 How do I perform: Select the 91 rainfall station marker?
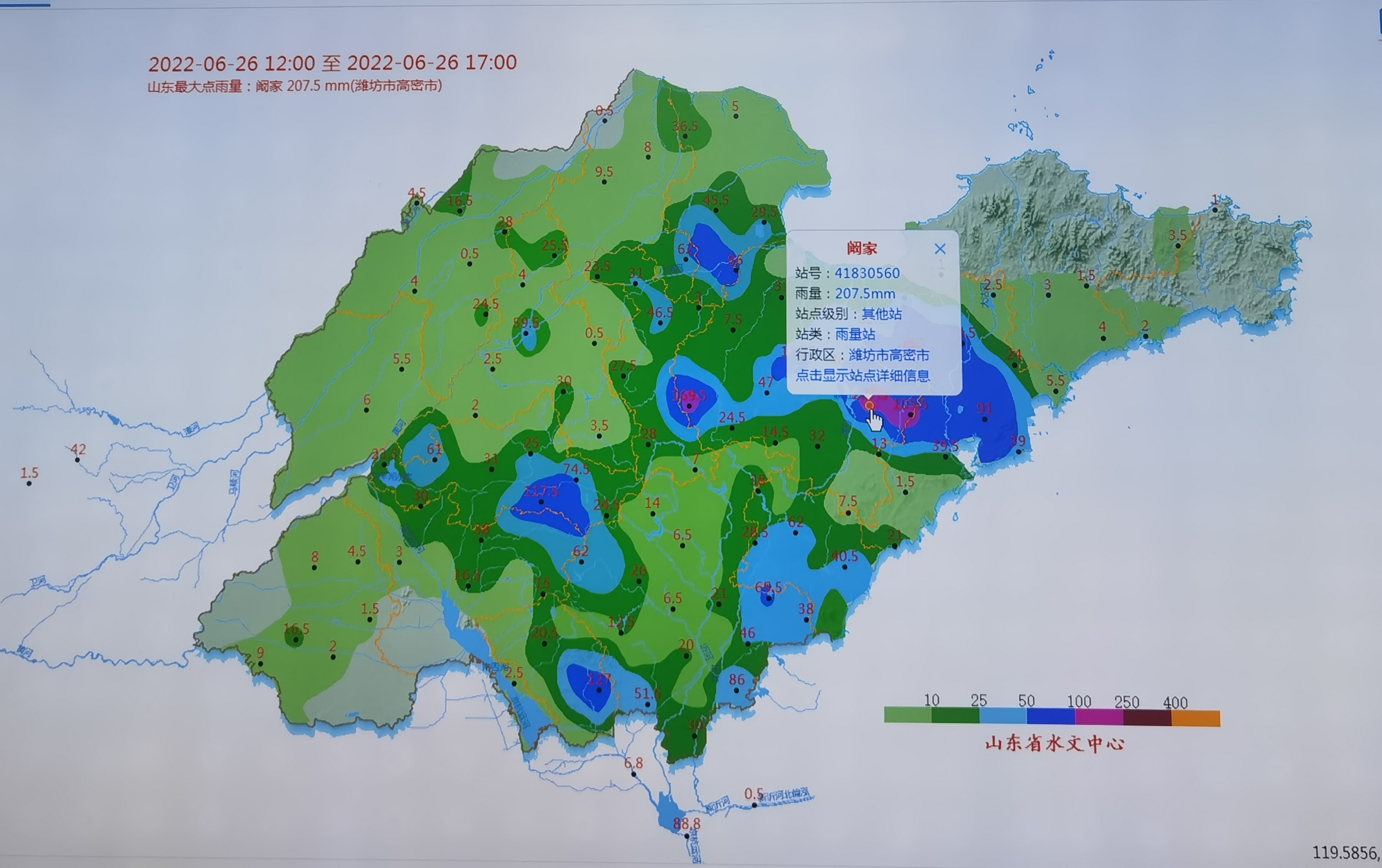pyautogui.click(x=985, y=419)
